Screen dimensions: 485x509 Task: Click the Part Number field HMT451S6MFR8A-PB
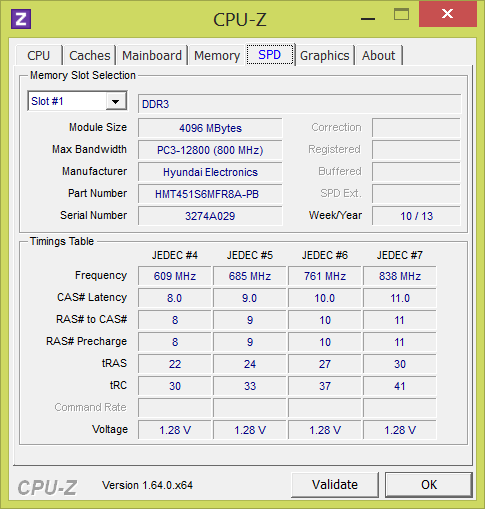coord(210,194)
